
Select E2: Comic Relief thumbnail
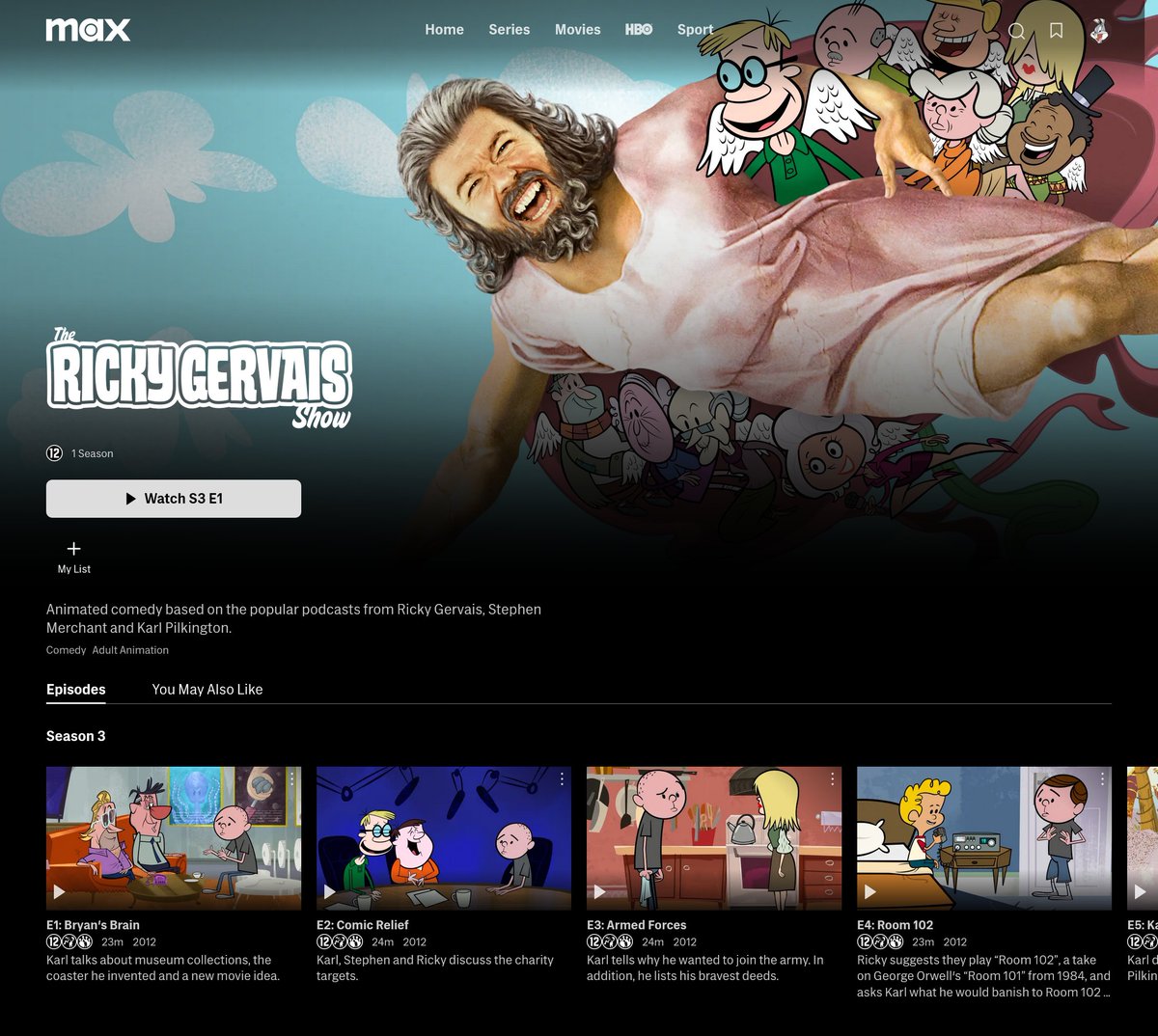(444, 838)
